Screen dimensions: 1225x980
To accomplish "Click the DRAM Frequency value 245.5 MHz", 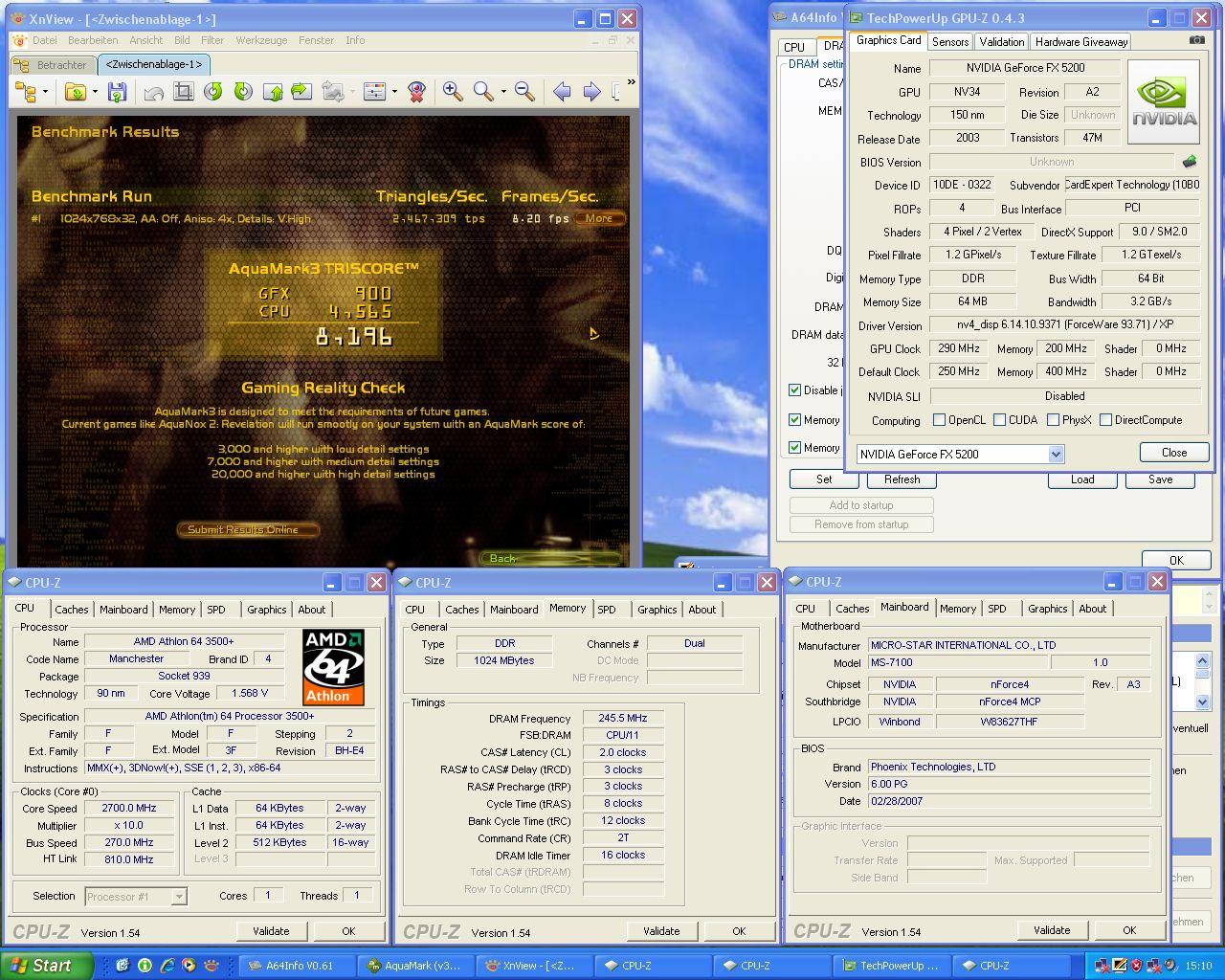I will tap(623, 718).
